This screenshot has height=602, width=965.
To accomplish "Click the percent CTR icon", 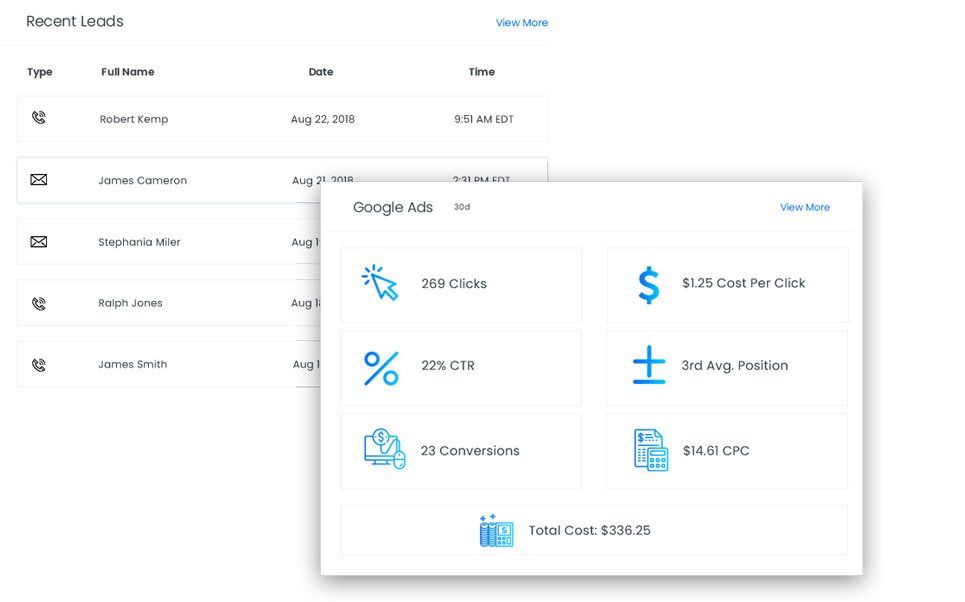I will click(381, 368).
